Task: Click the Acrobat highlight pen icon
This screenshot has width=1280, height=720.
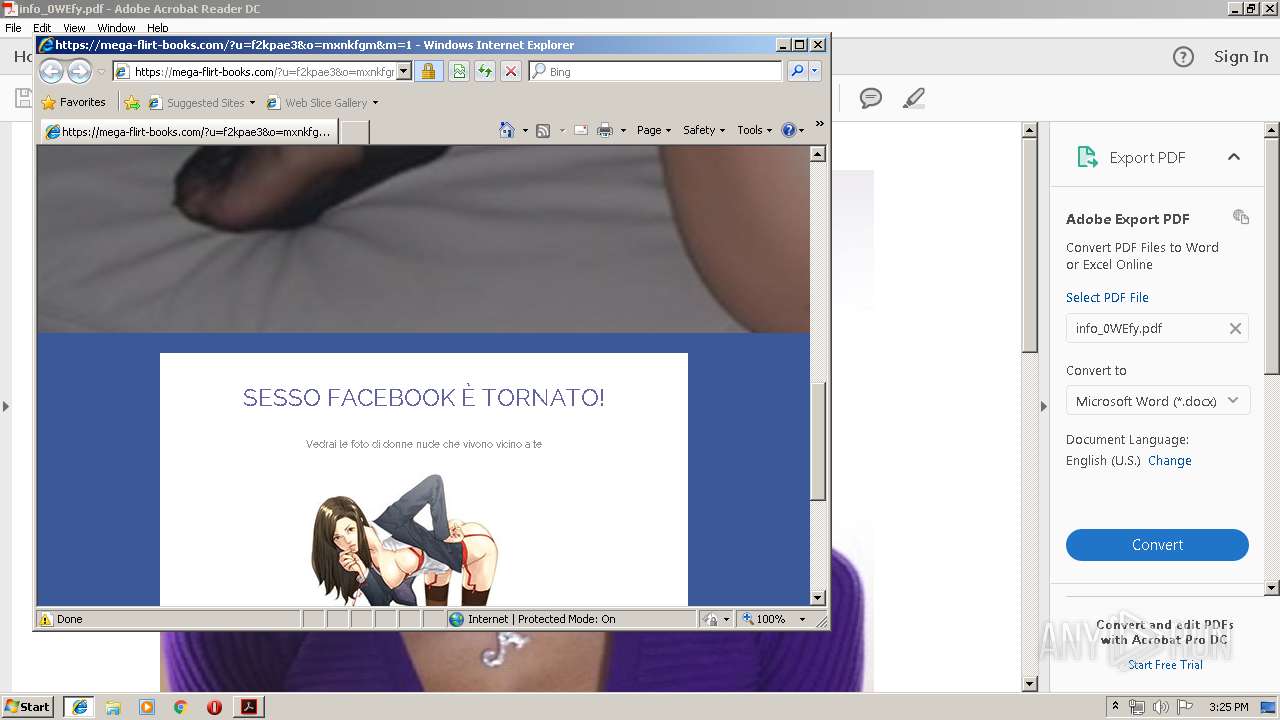Action: [913, 98]
